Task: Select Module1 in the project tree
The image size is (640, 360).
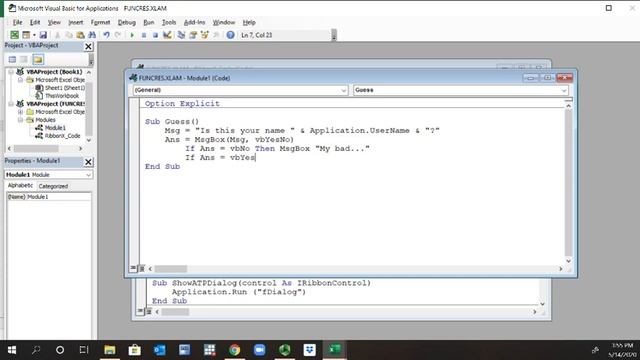Action: [55, 128]
